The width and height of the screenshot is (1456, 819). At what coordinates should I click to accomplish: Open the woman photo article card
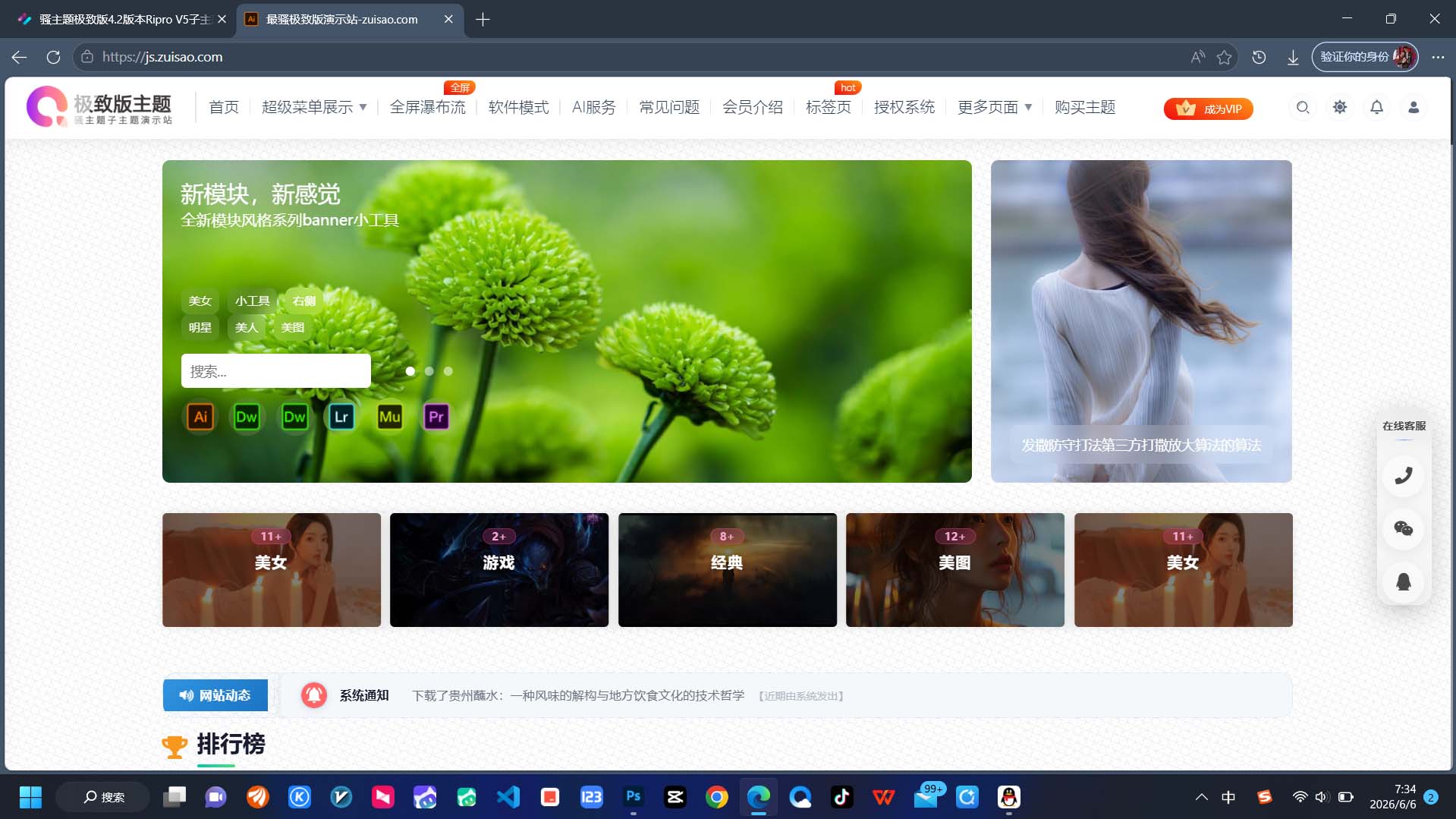tap(1141, 321)
